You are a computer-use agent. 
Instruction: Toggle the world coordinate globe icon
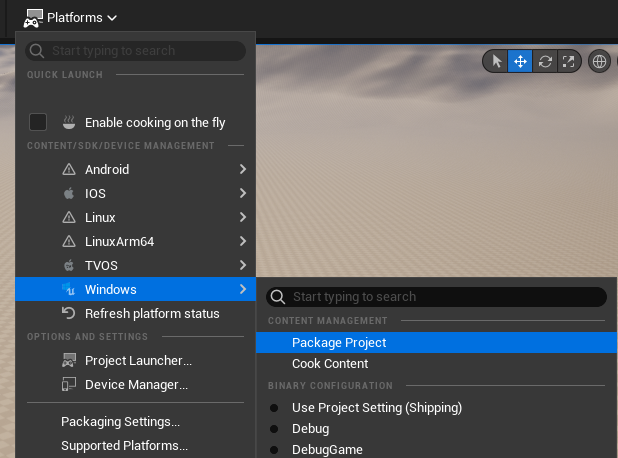pyautogui.click(x=600, y=62)
